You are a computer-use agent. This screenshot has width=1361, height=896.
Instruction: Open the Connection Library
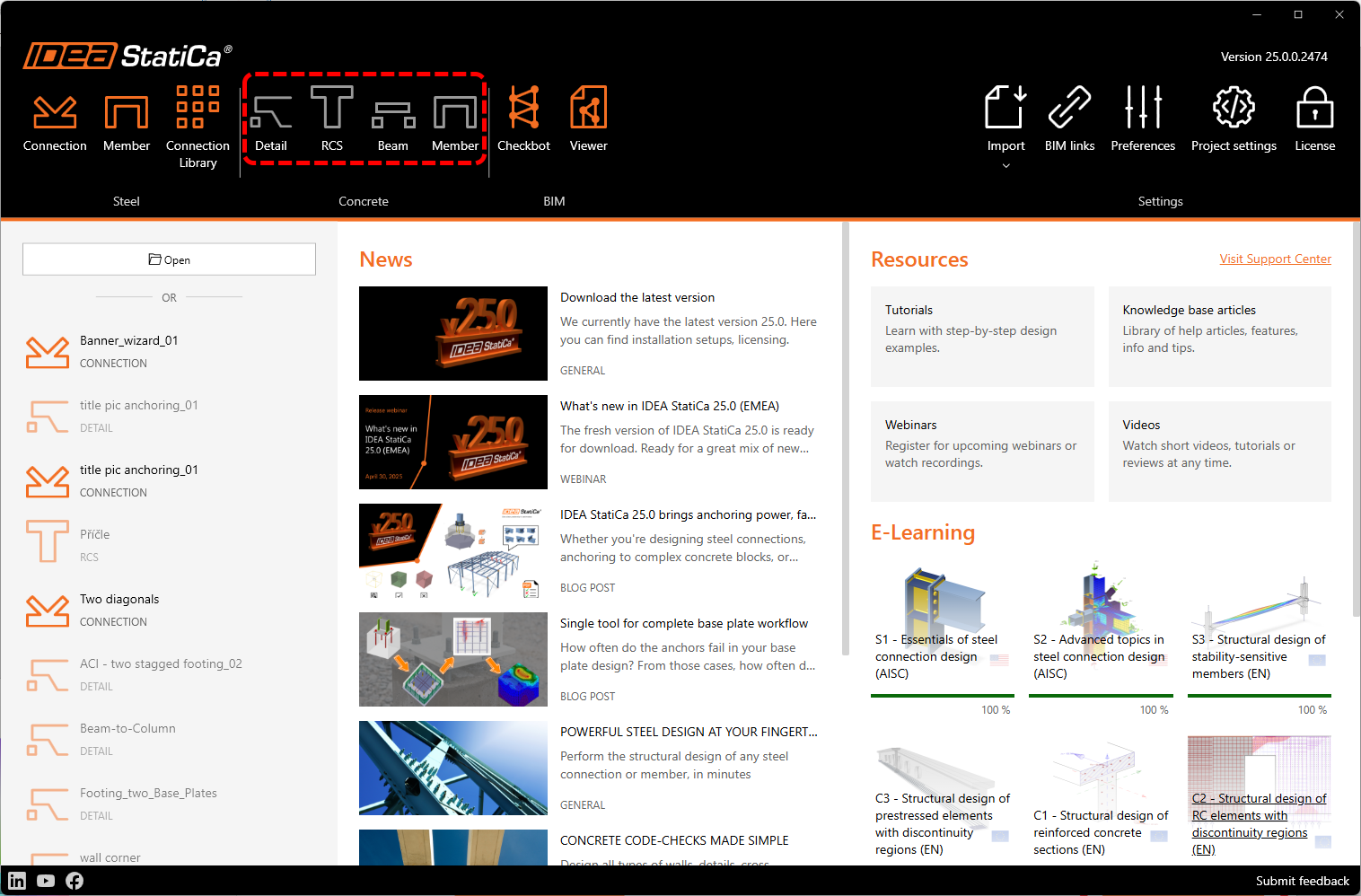pos(198,127)
